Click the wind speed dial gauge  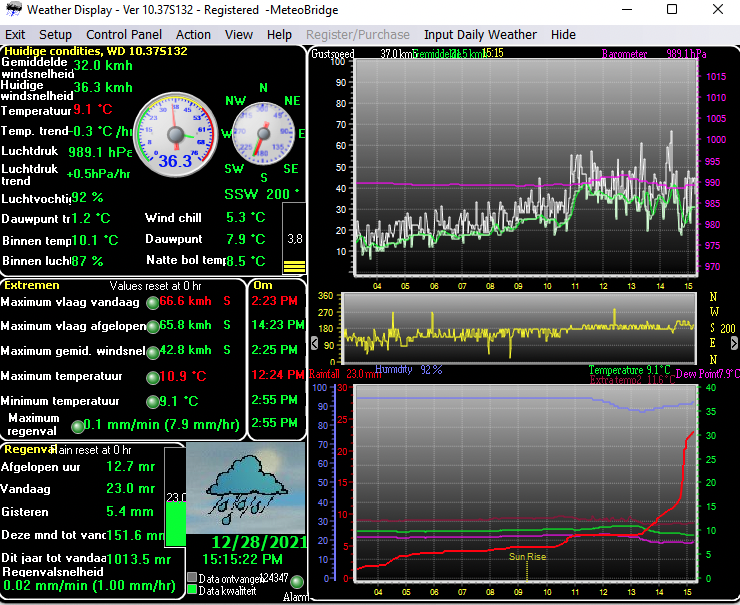pos(176,134)
